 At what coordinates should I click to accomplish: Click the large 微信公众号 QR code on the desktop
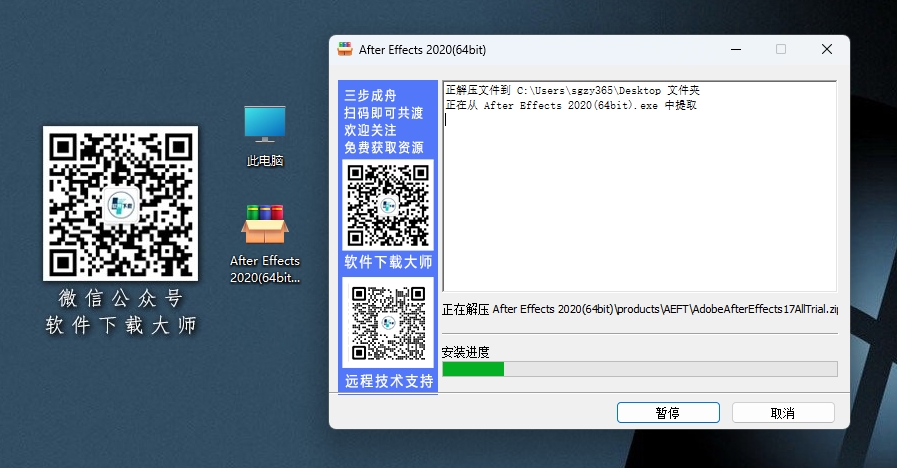tap(121, 204)
